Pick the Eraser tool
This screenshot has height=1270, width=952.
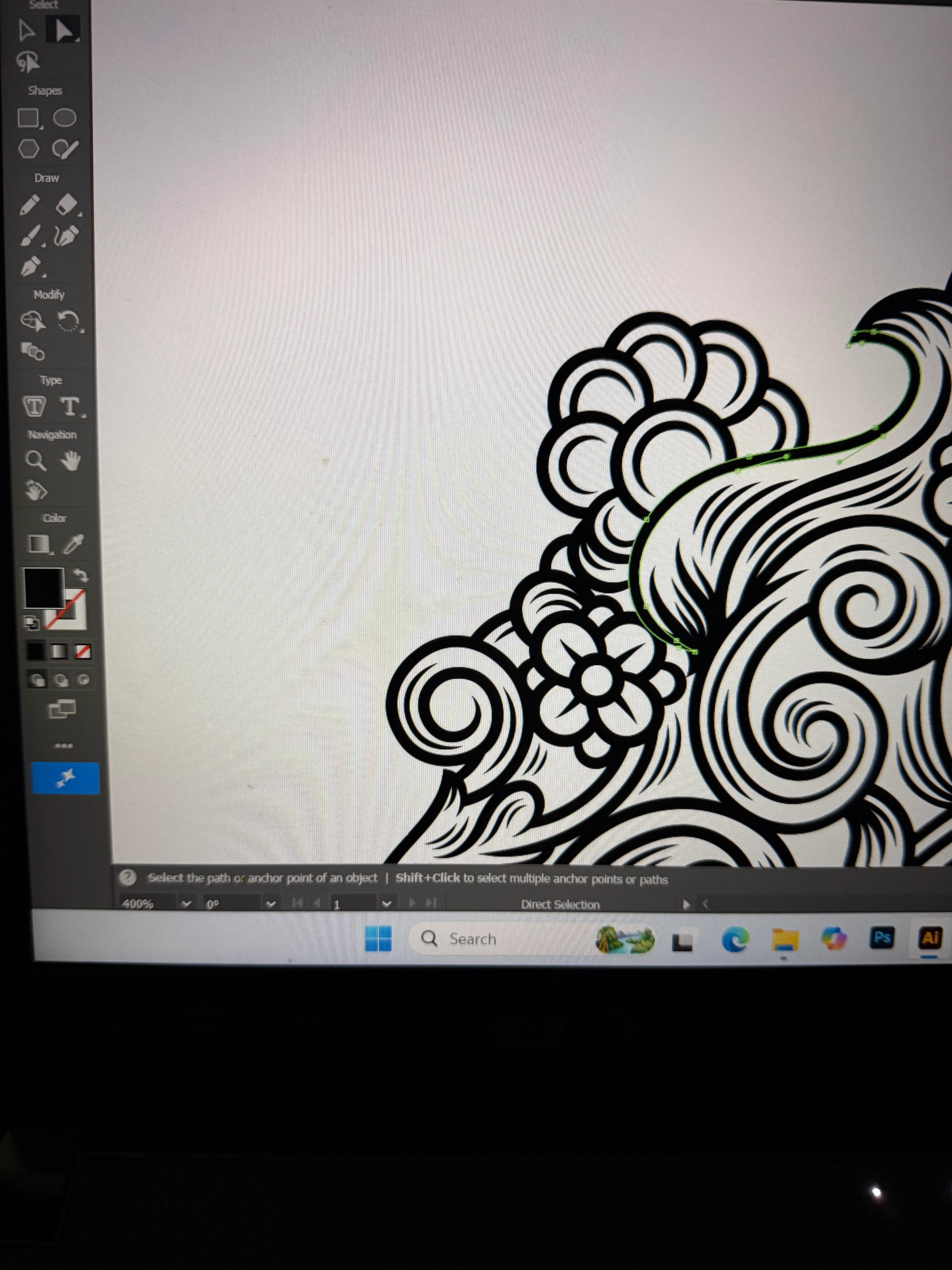point(67,204)
